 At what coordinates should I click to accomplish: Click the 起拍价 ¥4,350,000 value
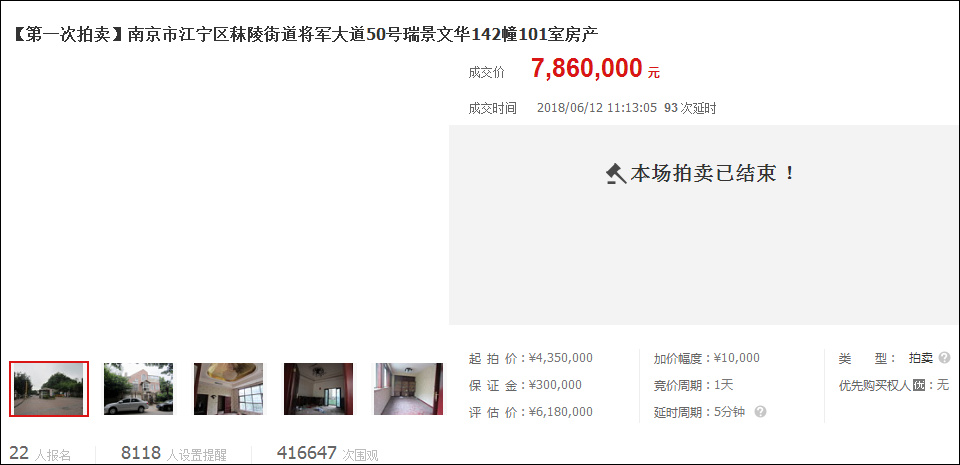[560, 358]
